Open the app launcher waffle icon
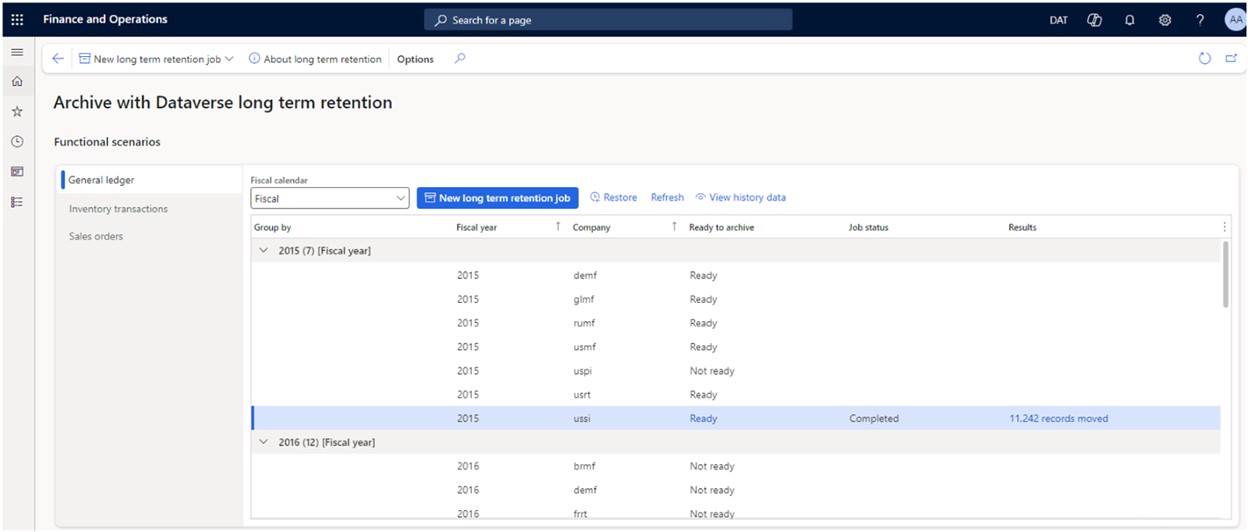Viewport: 1248px width, 532px height. (17, 19)
